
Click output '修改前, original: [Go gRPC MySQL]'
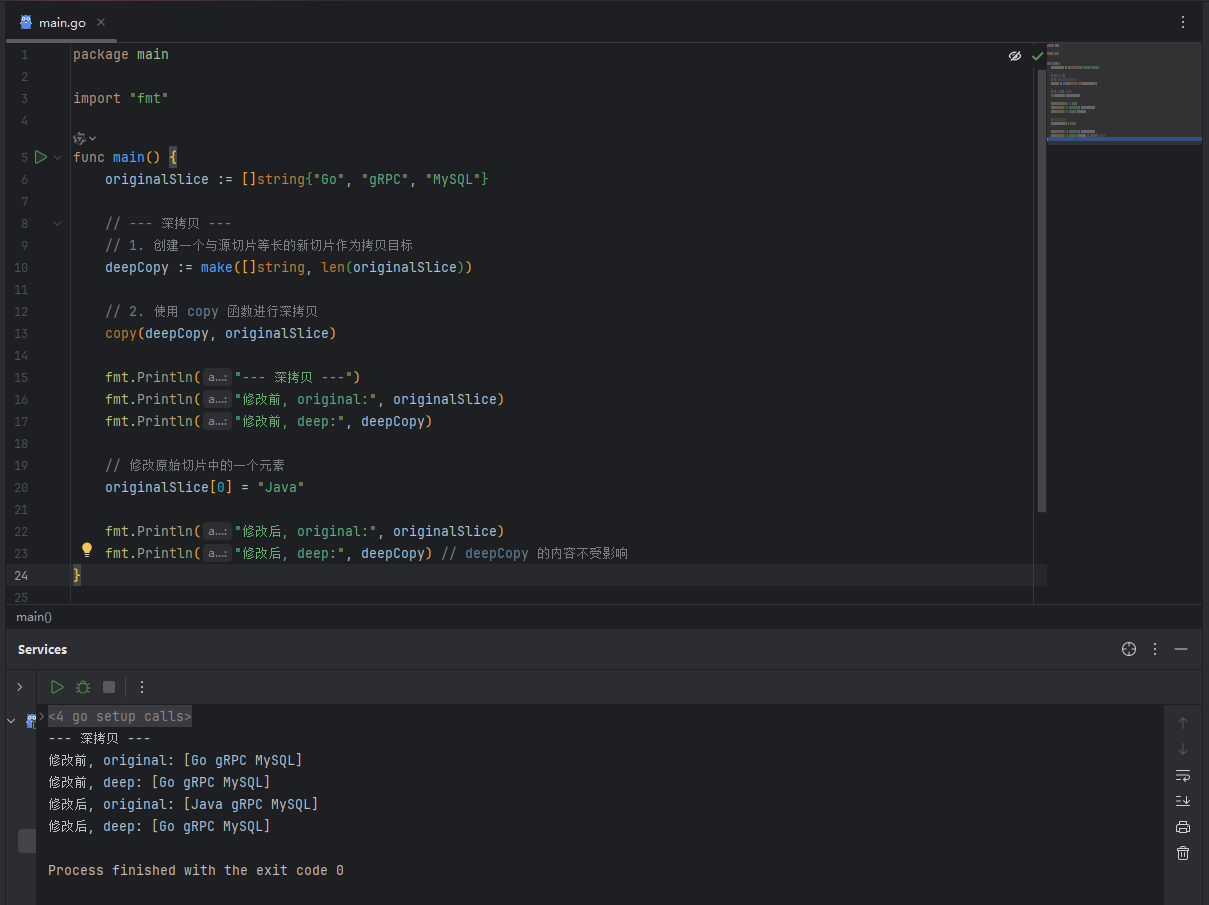pos(175,760)
